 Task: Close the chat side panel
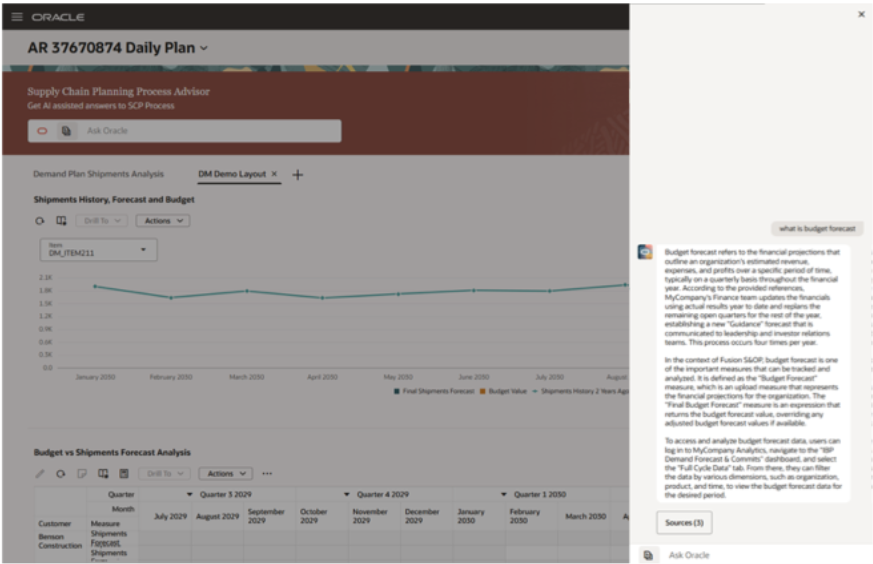coord(861,14)
